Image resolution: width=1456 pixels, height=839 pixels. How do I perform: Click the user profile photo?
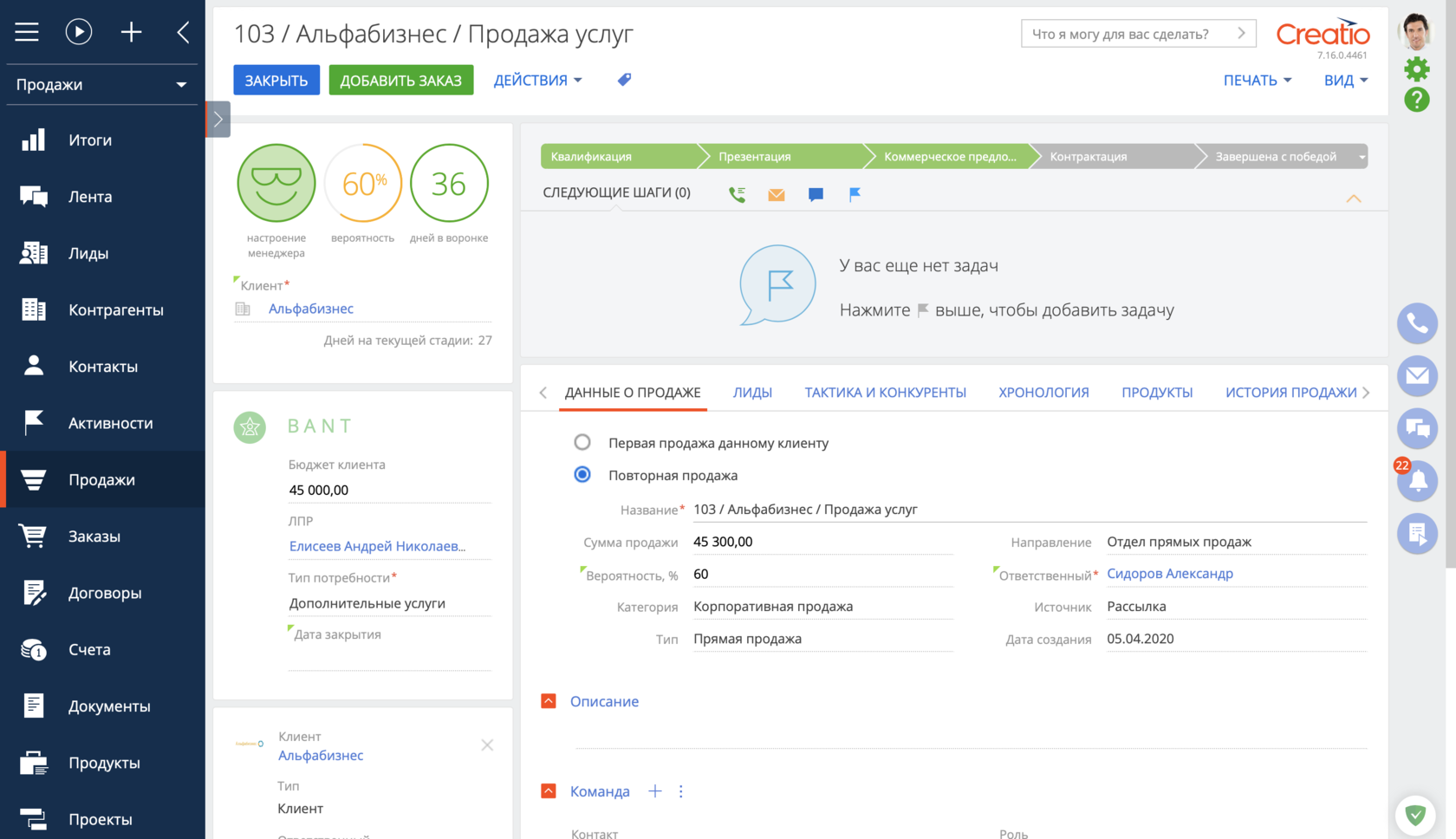[1417, 33]
